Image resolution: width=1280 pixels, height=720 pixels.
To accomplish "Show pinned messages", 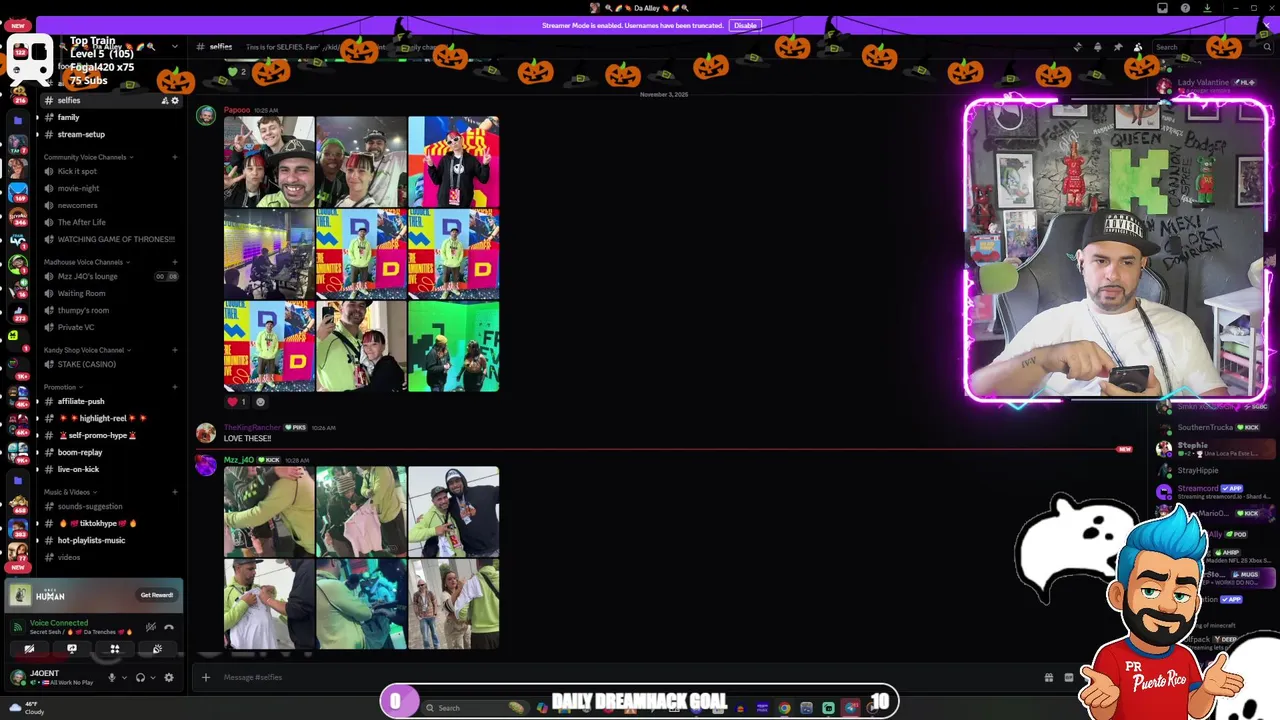I will pos(1117,47).
